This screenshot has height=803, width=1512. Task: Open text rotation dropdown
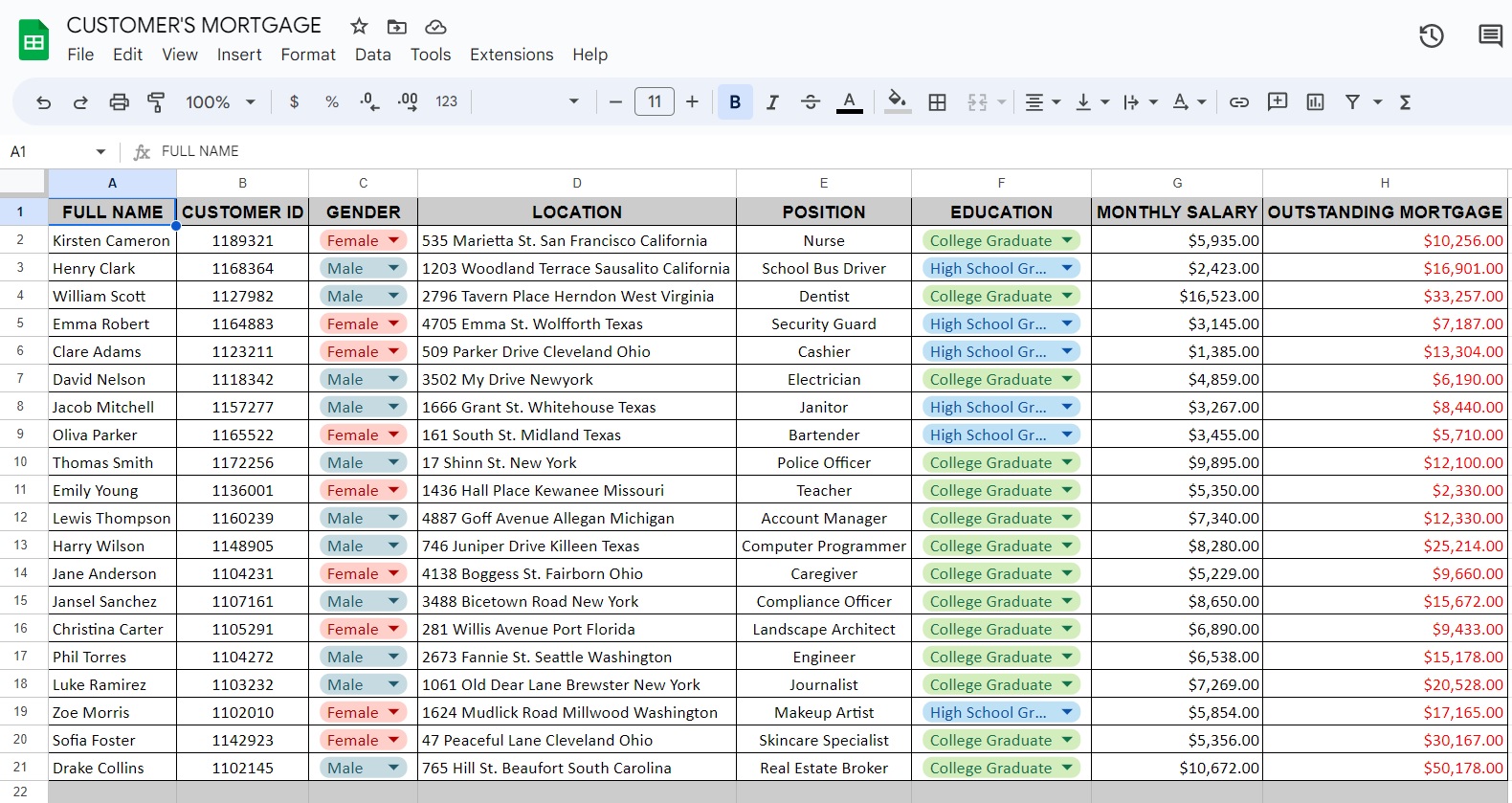tap(1190, 102)
